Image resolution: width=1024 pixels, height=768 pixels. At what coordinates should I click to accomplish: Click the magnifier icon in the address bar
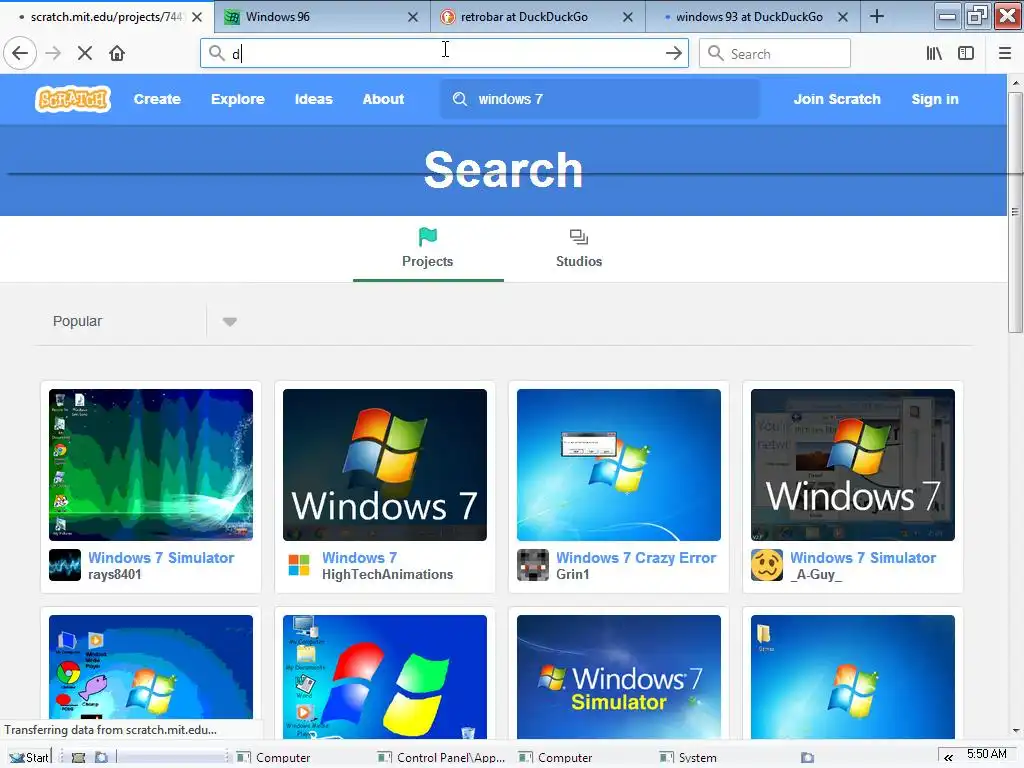(216, 53)
